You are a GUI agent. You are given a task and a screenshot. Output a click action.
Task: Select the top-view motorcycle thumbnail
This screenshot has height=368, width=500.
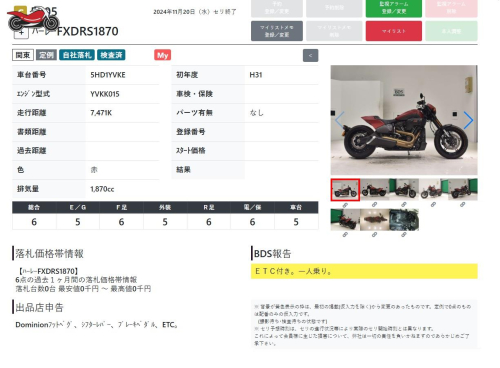[x=374, y=220]
